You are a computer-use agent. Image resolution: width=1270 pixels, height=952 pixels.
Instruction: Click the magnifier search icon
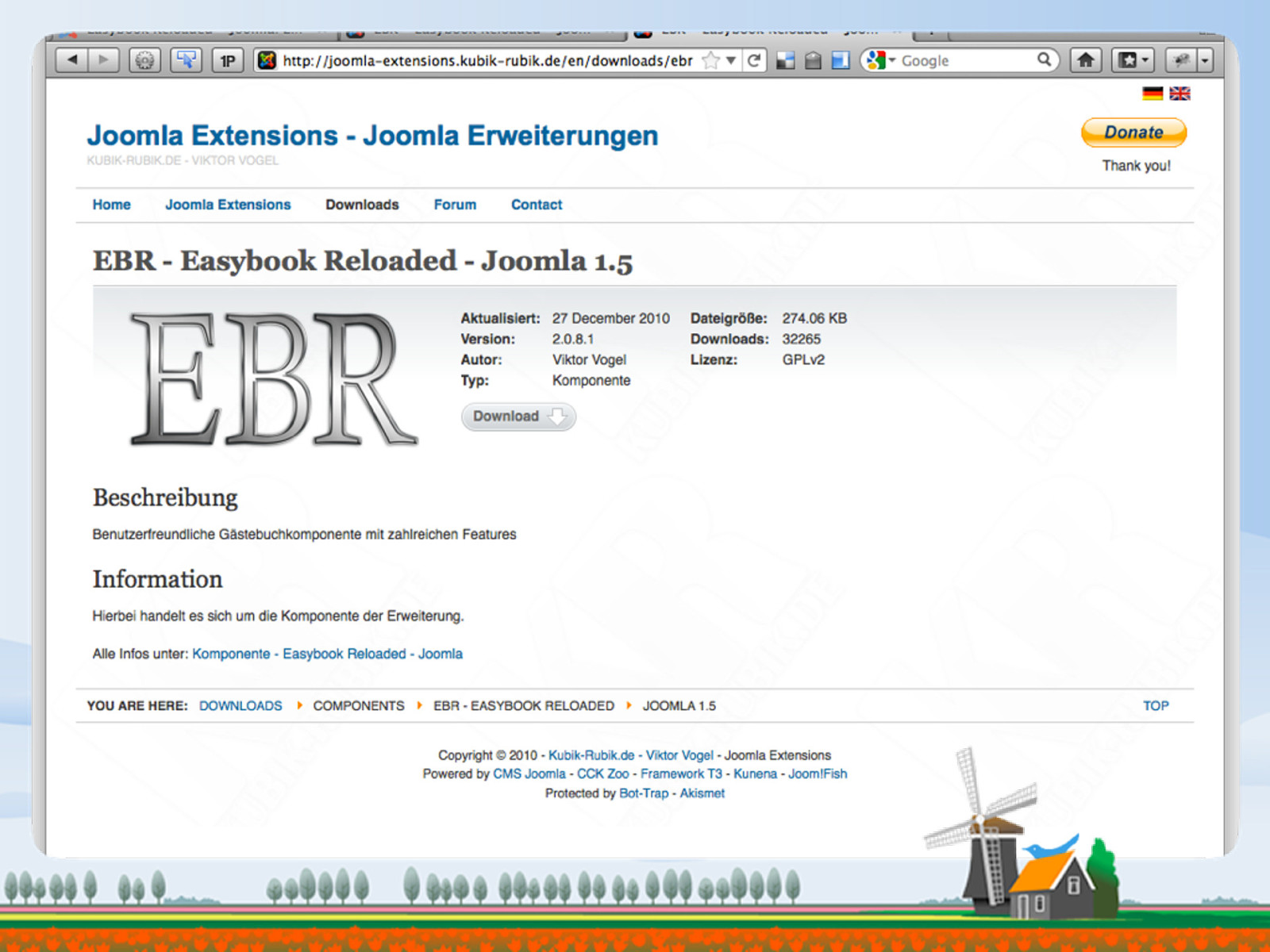click(x=1045, y=59)
